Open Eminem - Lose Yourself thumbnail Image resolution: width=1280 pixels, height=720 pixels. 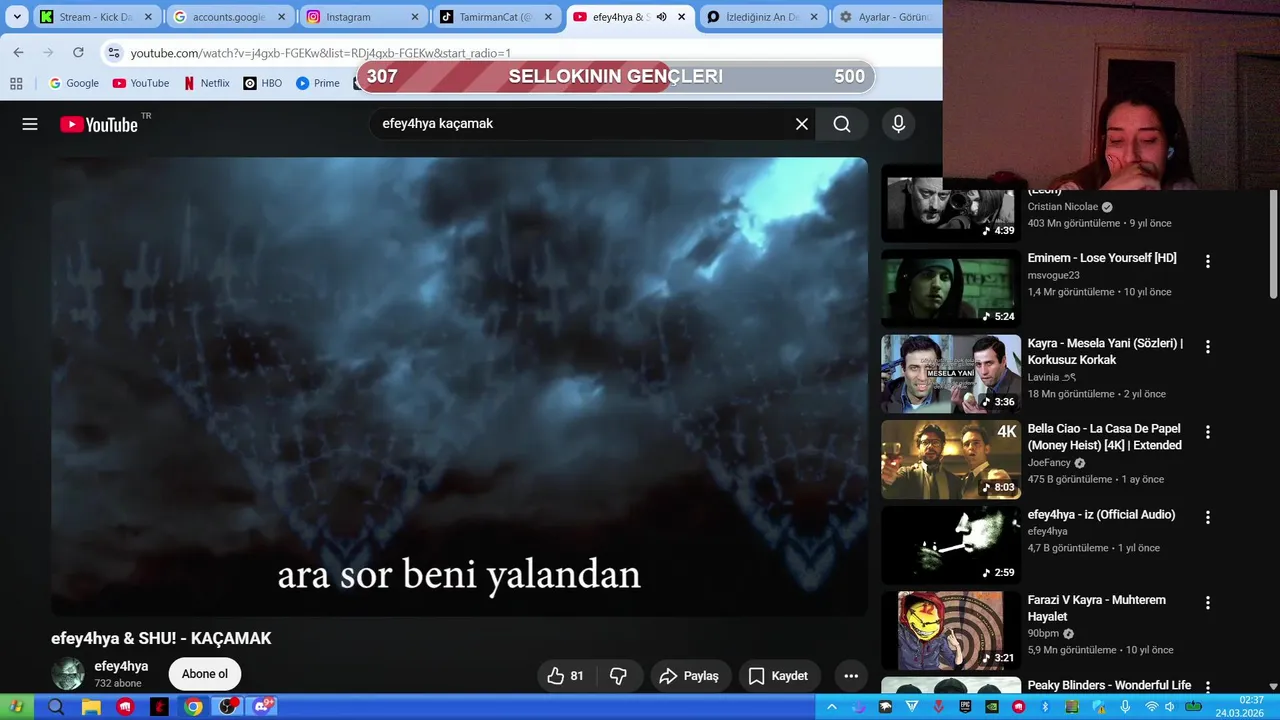tap(950, 288)
